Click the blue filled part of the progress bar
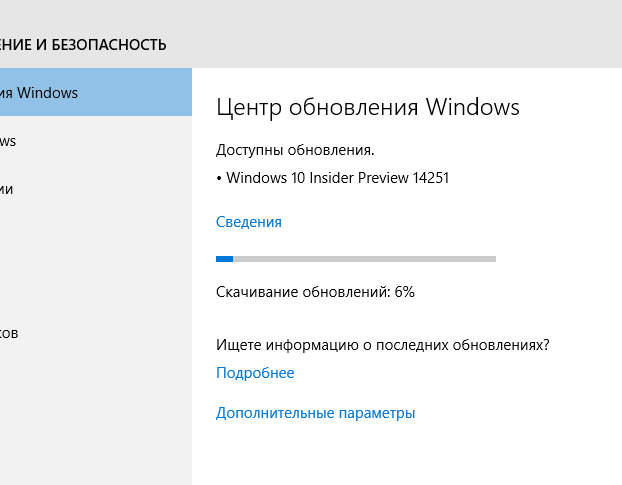Viewport: 622px width, 485px height. click(x=225, y=259)
